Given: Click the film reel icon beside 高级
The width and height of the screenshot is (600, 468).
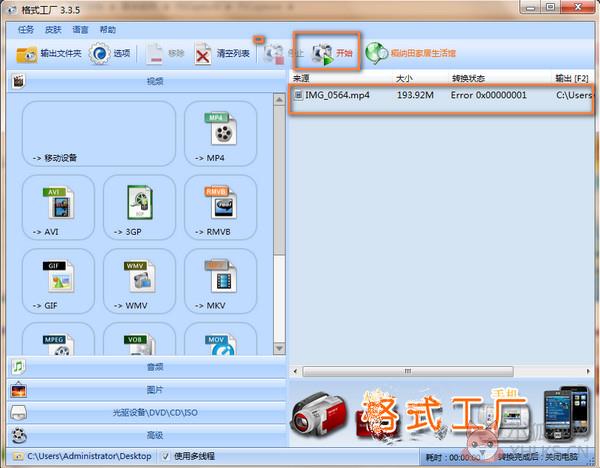Looking at the screenshot, I should point(19,435).
